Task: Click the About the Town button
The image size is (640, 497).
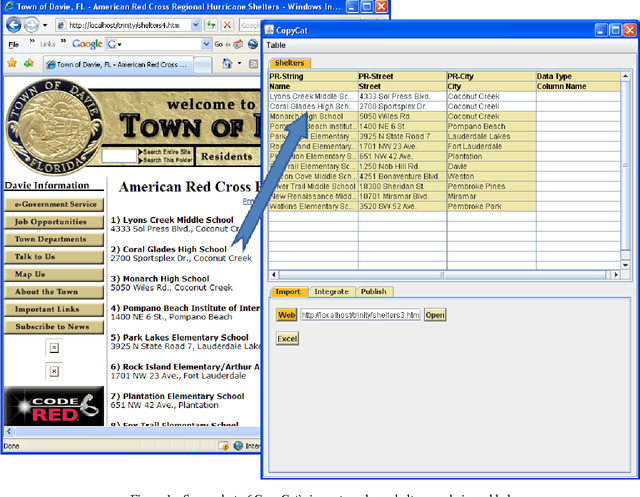Action: coord(54,292)
